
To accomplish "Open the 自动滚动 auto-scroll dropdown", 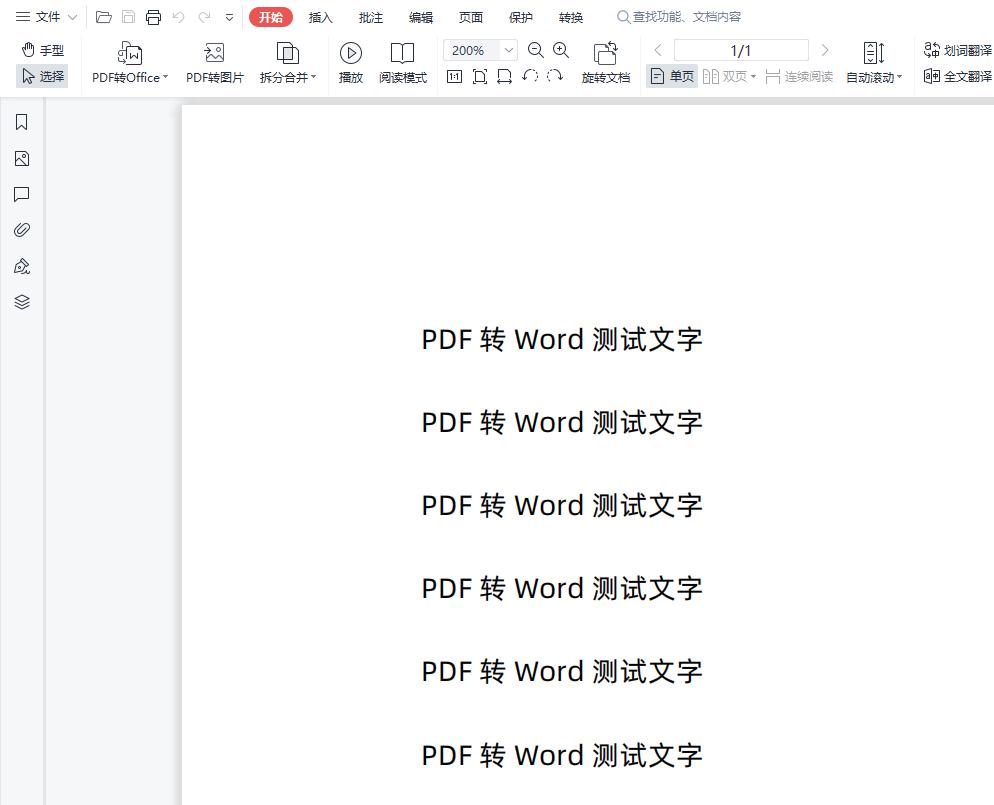I will click(x=874, y=75).
